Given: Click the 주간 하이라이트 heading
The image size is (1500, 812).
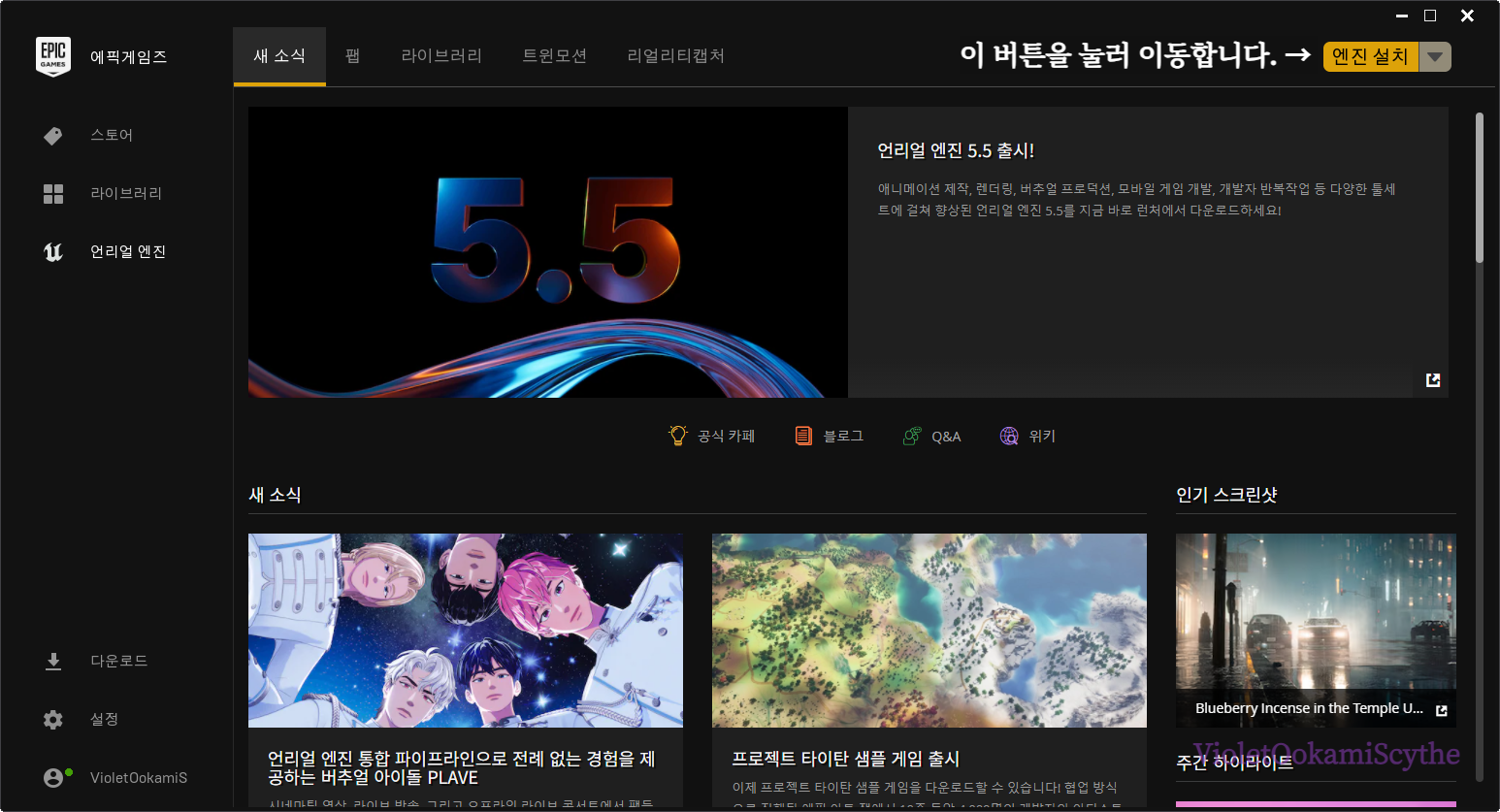Looking at the screenshot, I should [1234, 763].
